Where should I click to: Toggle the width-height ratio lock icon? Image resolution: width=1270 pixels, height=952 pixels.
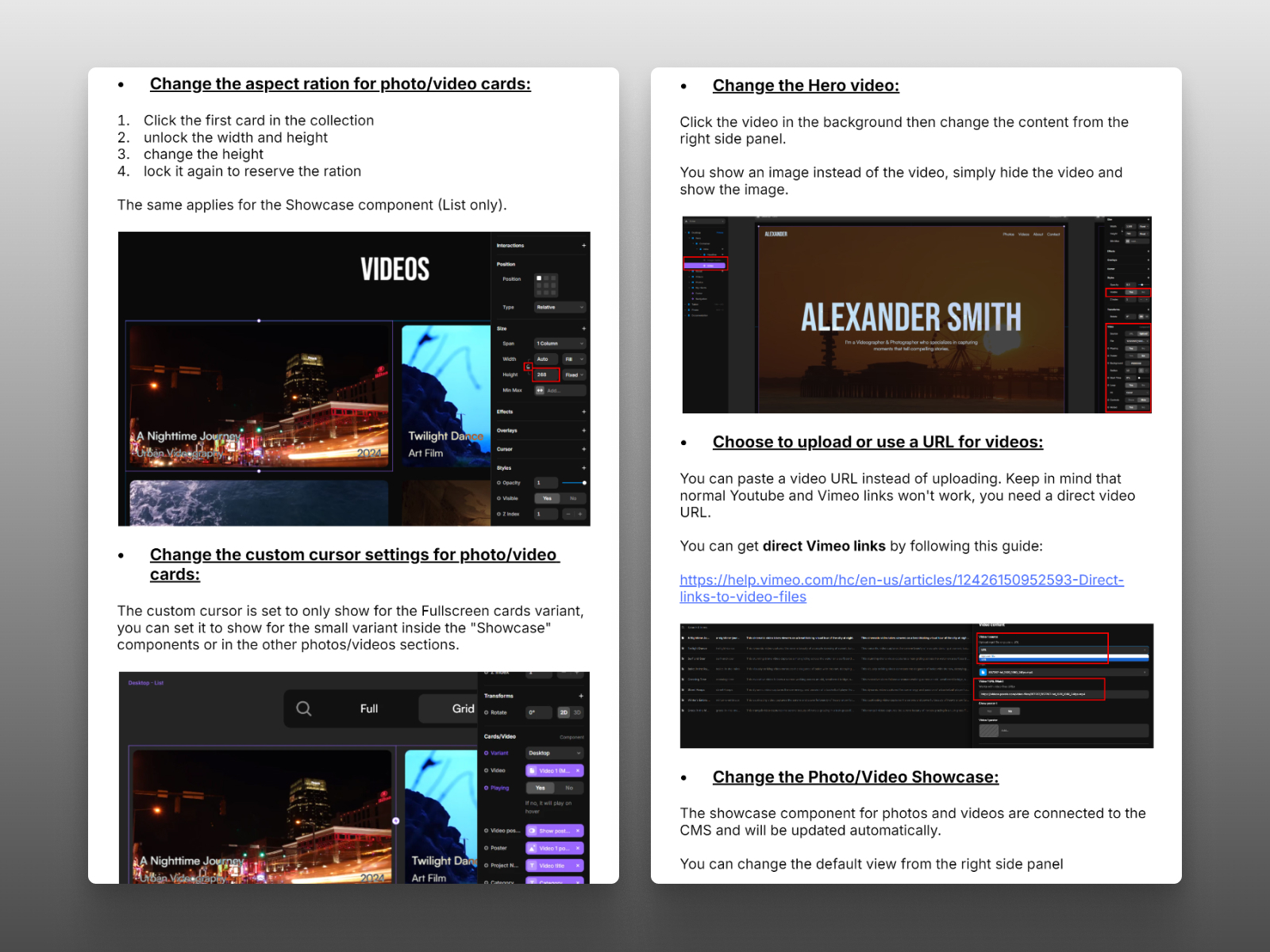(528, 367)
